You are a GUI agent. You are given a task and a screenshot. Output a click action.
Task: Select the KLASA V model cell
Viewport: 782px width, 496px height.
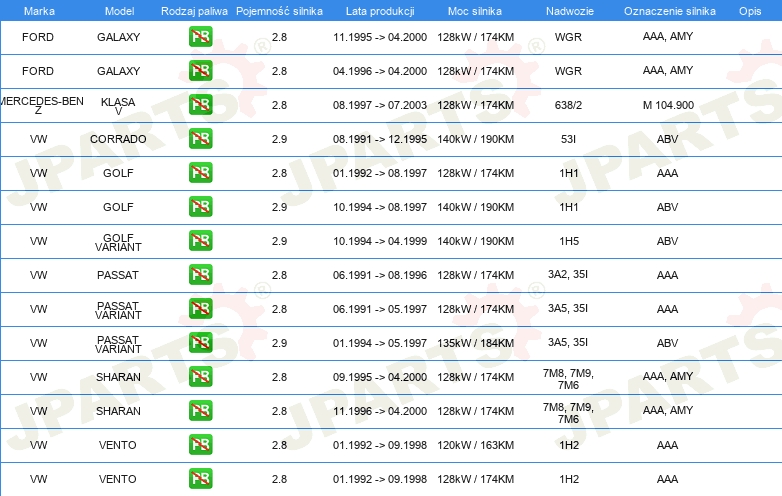click(118, 106)
